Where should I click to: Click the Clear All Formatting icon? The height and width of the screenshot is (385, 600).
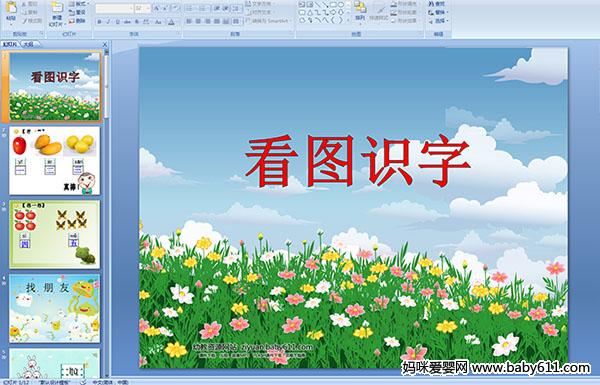coord(175,8)
